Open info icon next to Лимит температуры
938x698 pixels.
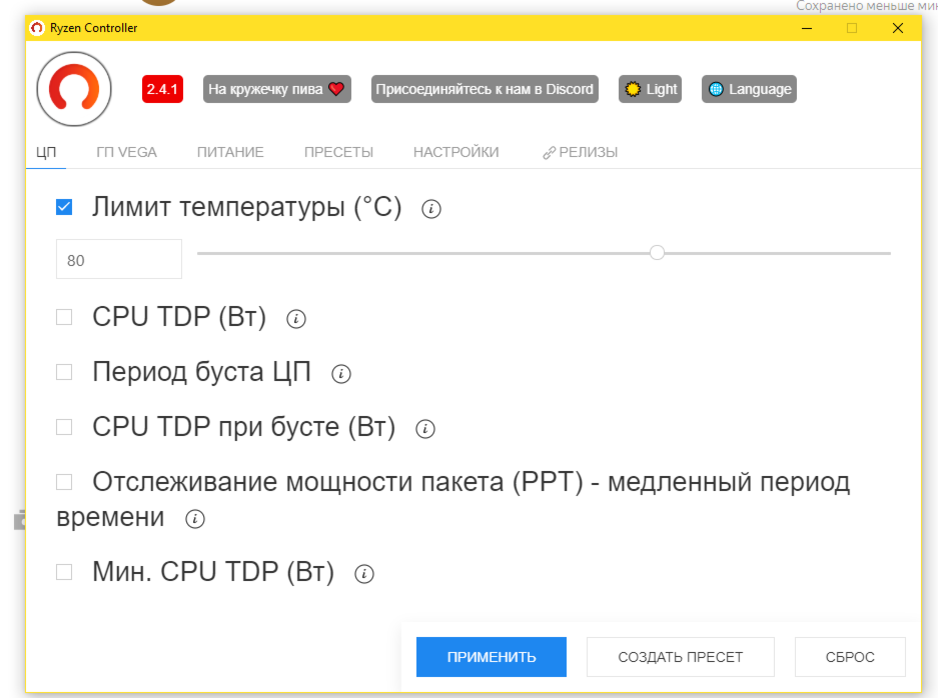click(431, 209)
